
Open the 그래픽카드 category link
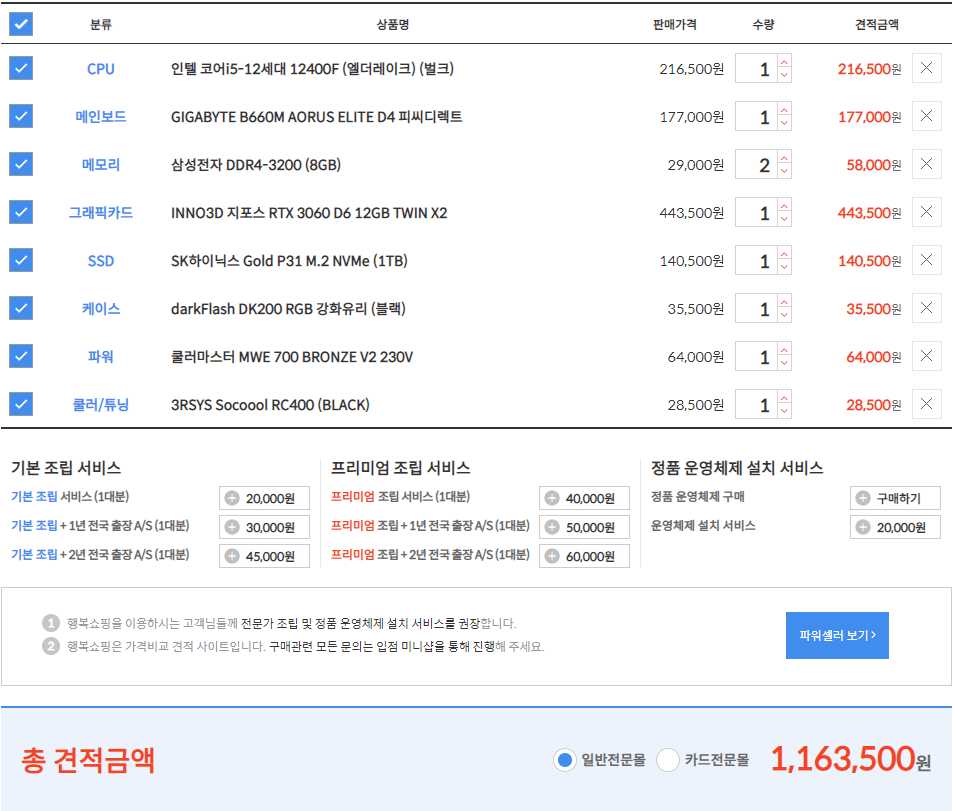point(100,212)
